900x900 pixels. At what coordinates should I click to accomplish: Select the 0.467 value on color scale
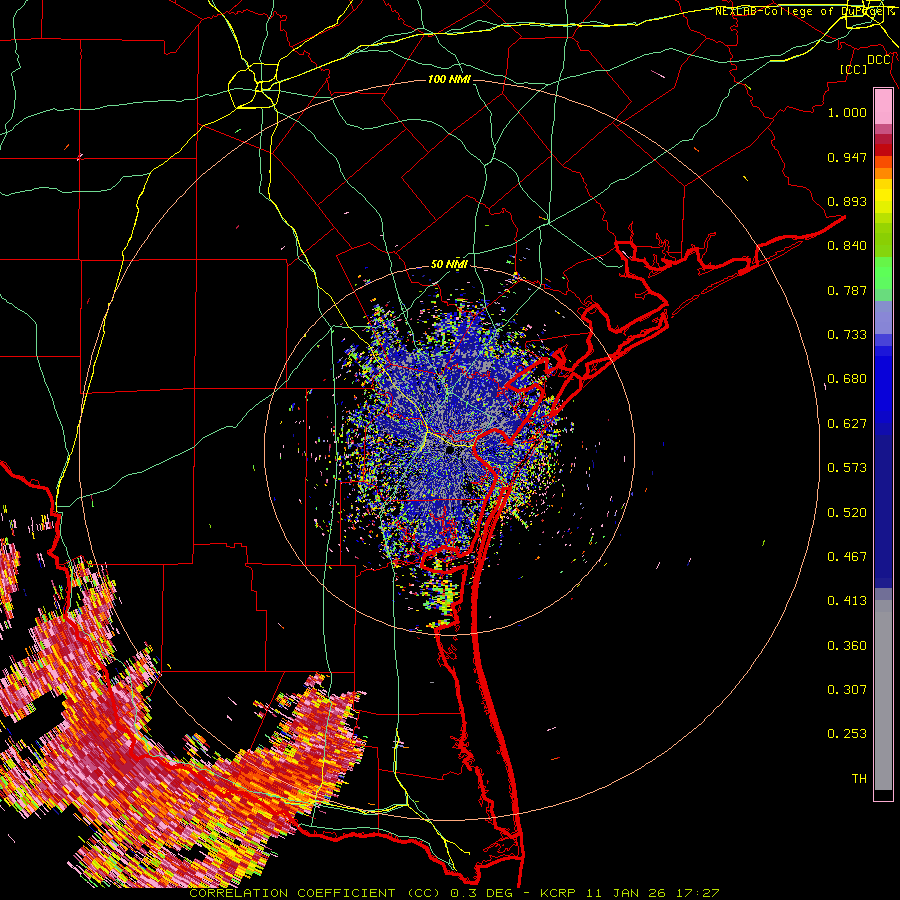point(847,557)
